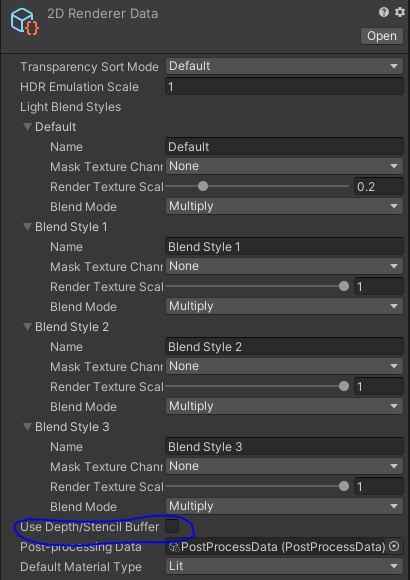Click the 2D Renderer Data title text
Viewport: 410px width, 580px height.
coord(102,14)
